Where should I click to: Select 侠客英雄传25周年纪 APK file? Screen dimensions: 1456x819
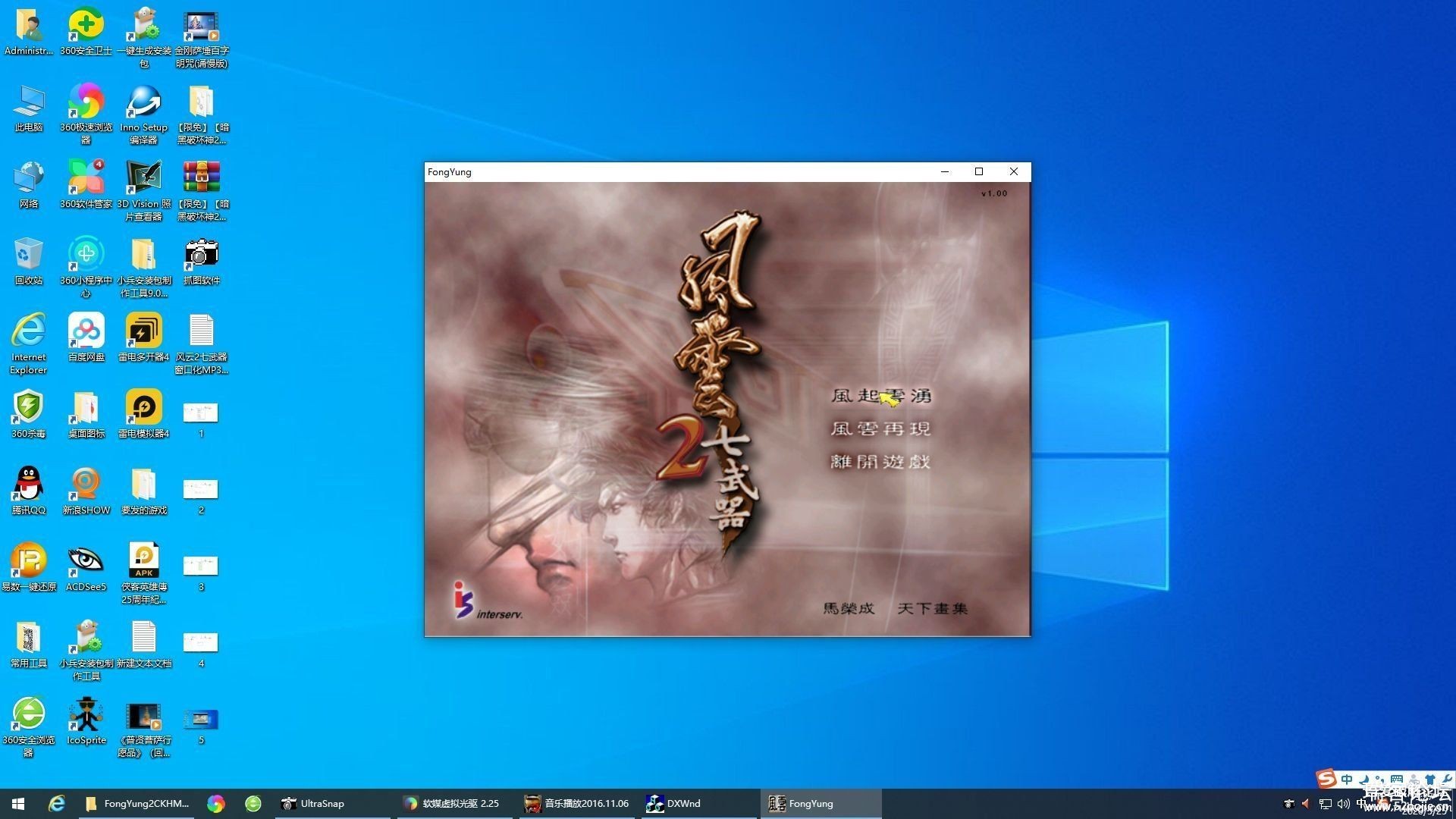pos(143,573)
